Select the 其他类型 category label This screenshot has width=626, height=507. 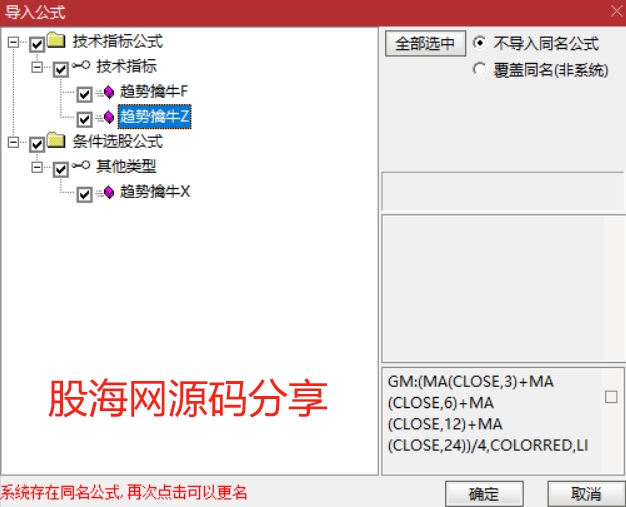126,166
